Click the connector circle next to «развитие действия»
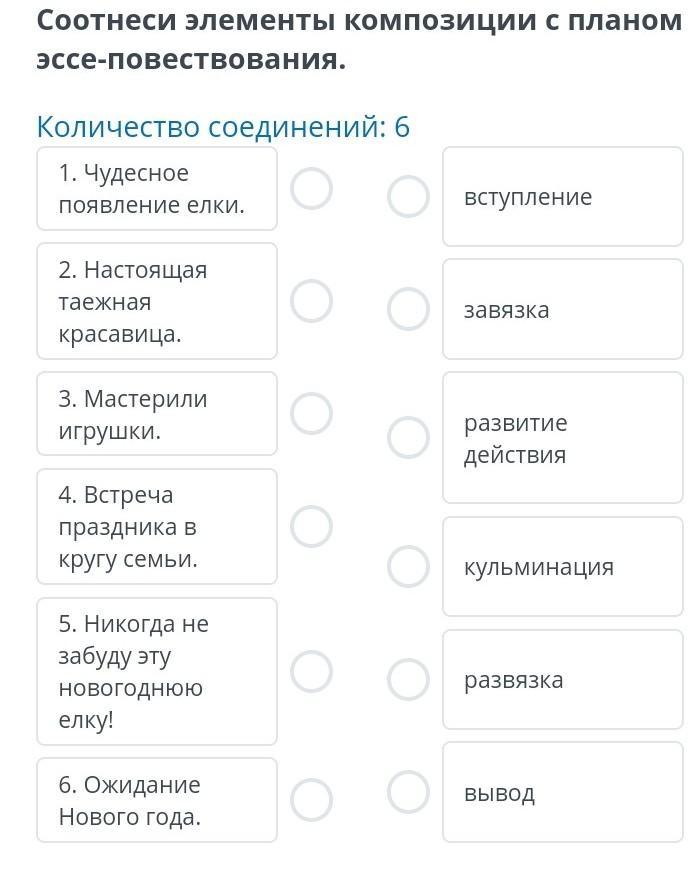This screenshot has height=872, width=692. coord(408,438)
